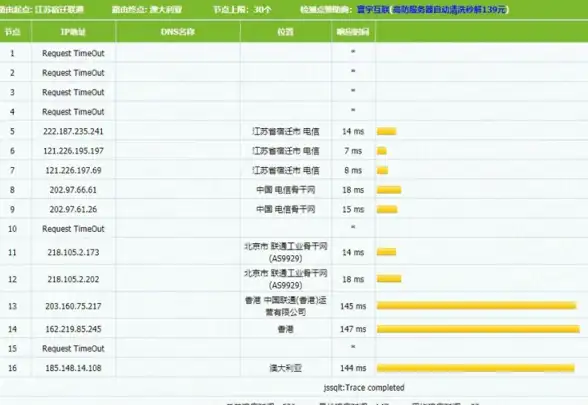Click the 147 ms response value
Screen dimensions: 588x405
pos(353,329)
